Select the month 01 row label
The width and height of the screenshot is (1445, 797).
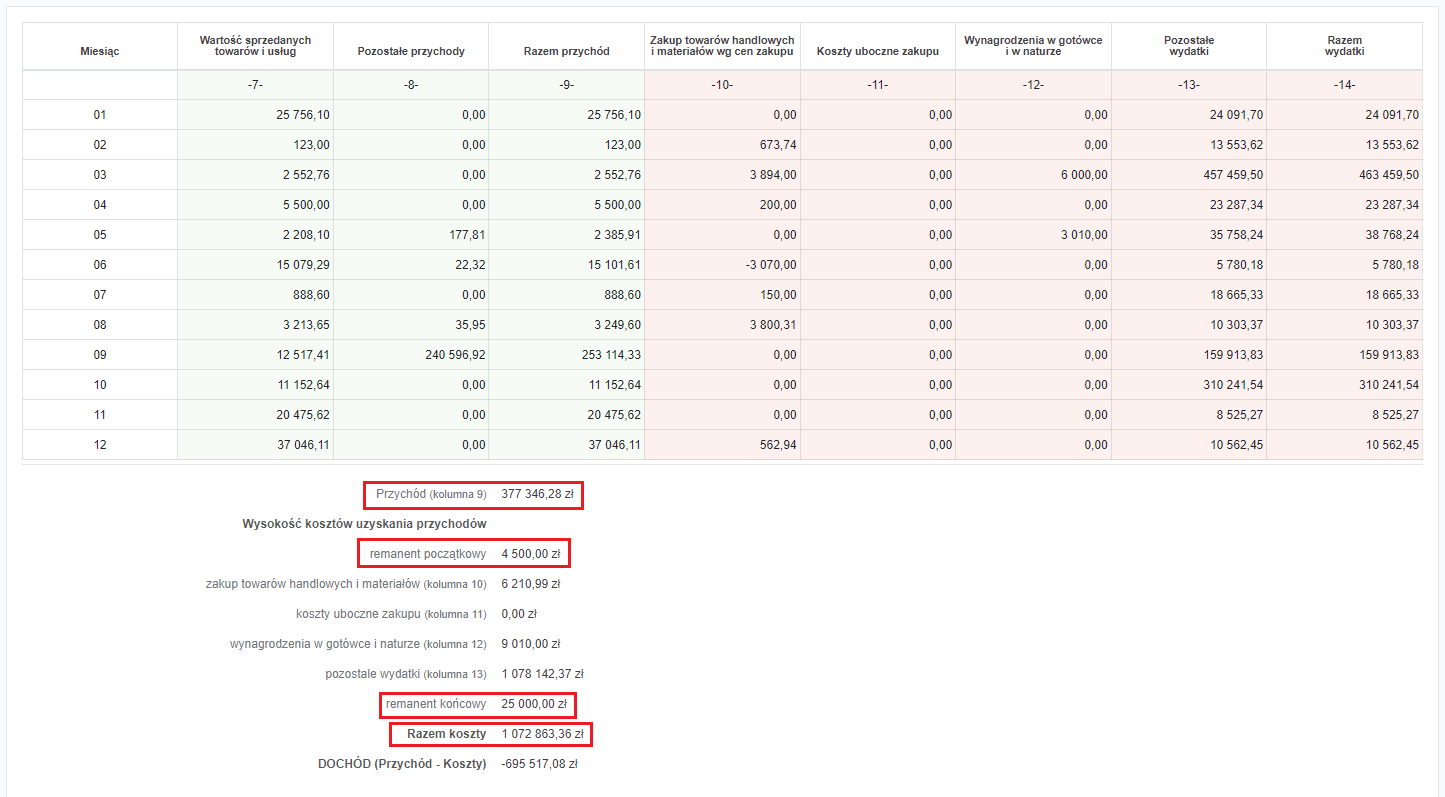click(x=100, y=115)
